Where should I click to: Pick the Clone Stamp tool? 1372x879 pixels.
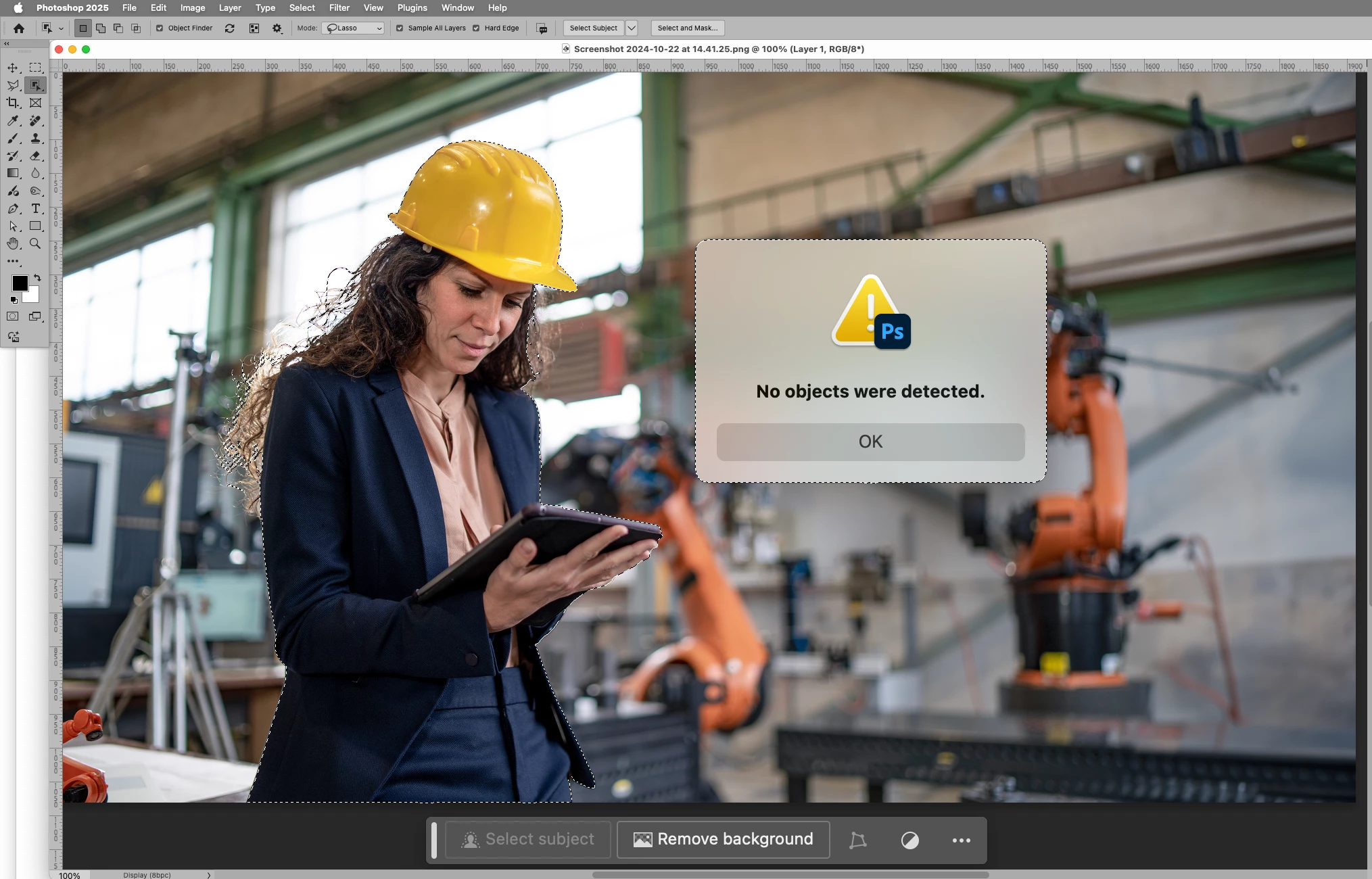coord(35,138)
